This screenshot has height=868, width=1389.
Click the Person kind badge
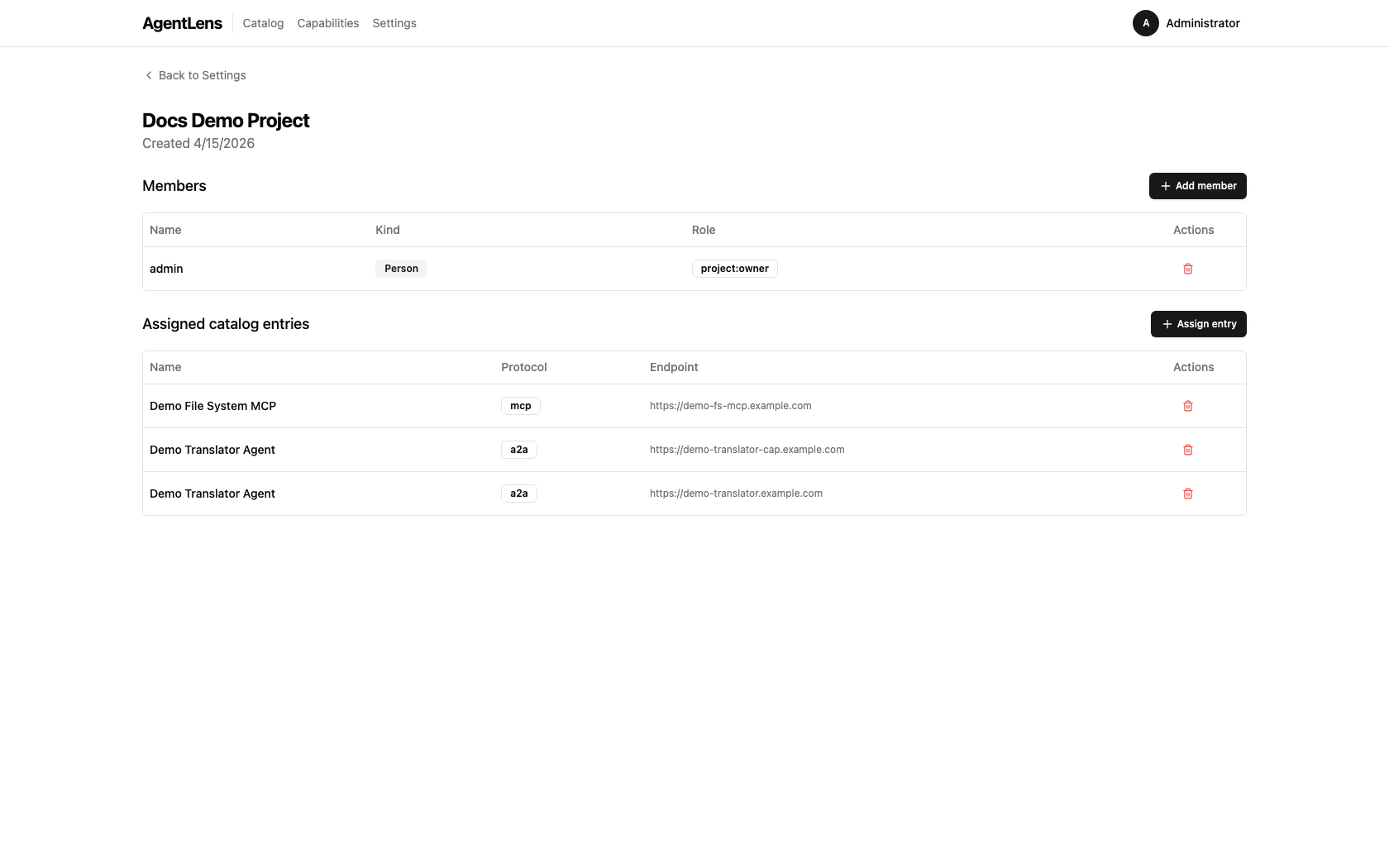click(x=401, y=268)
